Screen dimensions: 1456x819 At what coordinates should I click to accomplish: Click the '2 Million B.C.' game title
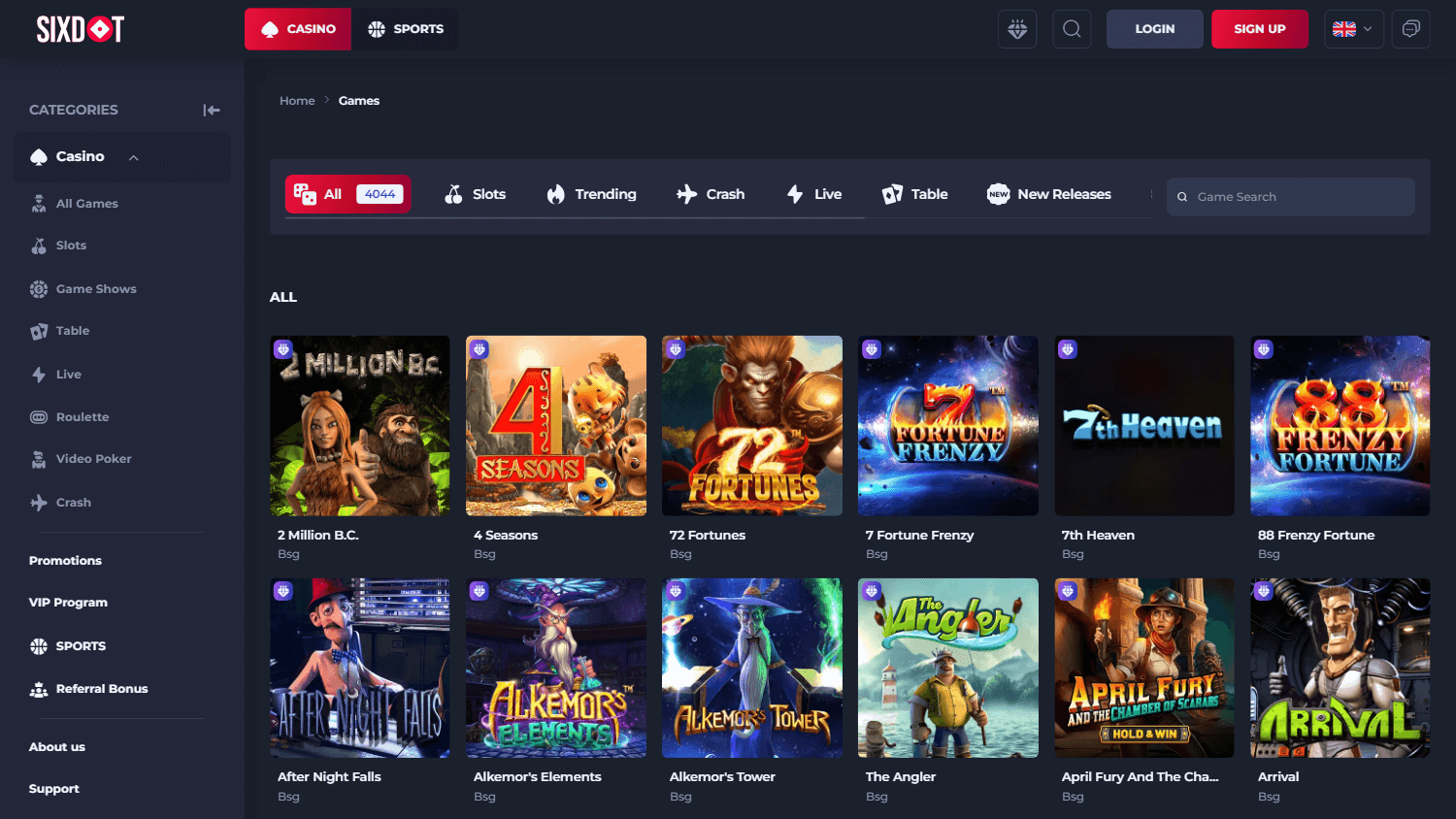click(x=318, y=536)
